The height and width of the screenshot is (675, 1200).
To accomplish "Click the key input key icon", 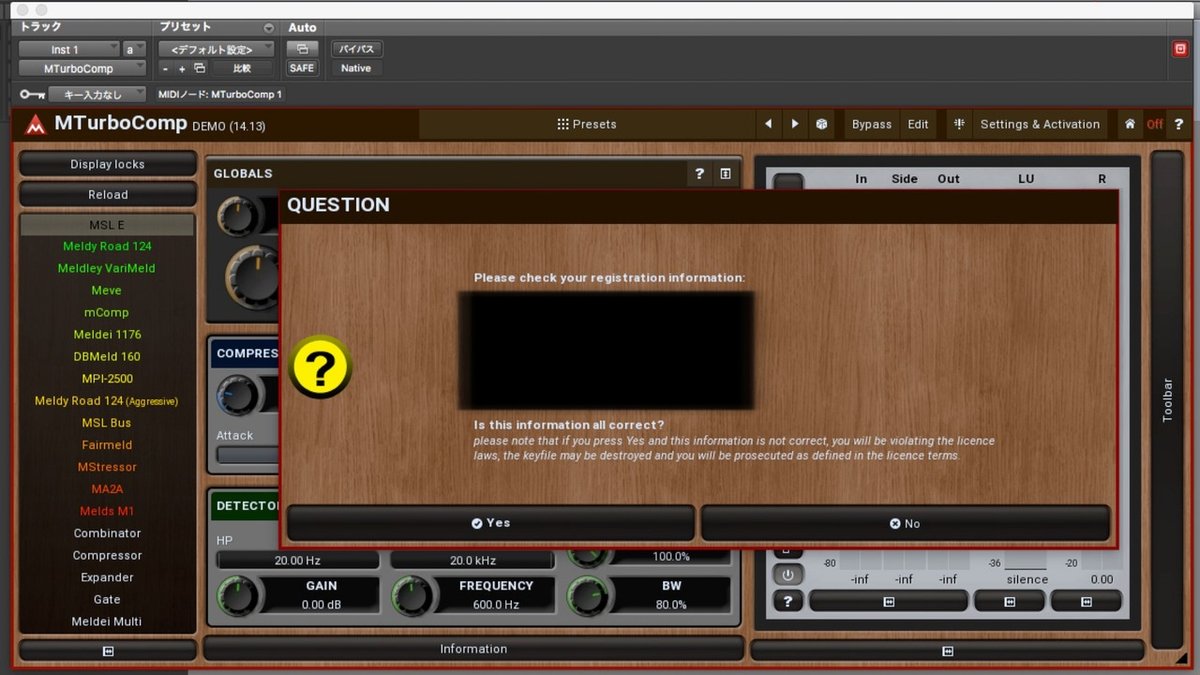I will 33,94.
